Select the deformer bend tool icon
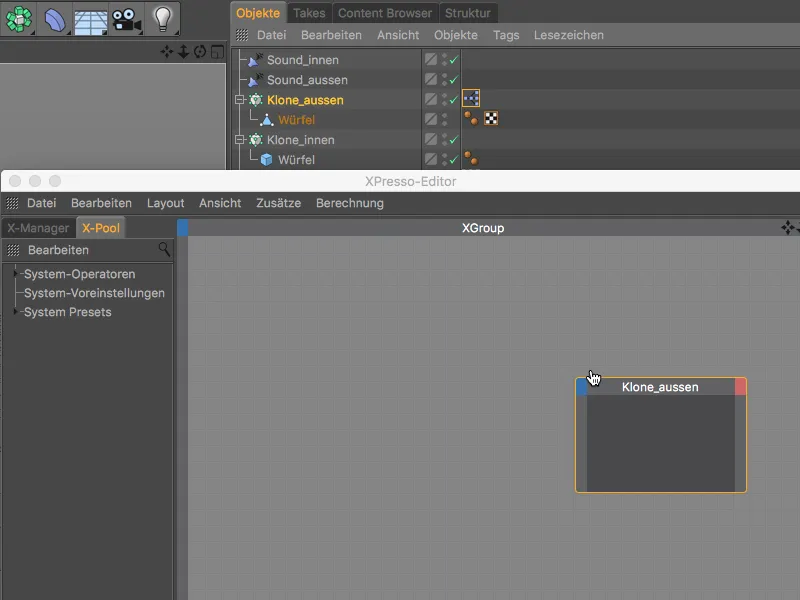 click(x=55, y=20)
